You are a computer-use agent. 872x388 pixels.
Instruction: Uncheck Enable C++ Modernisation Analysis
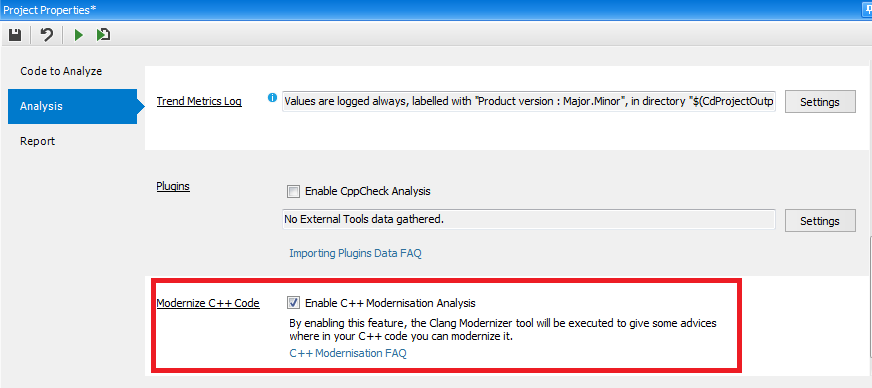coord(293,303)
